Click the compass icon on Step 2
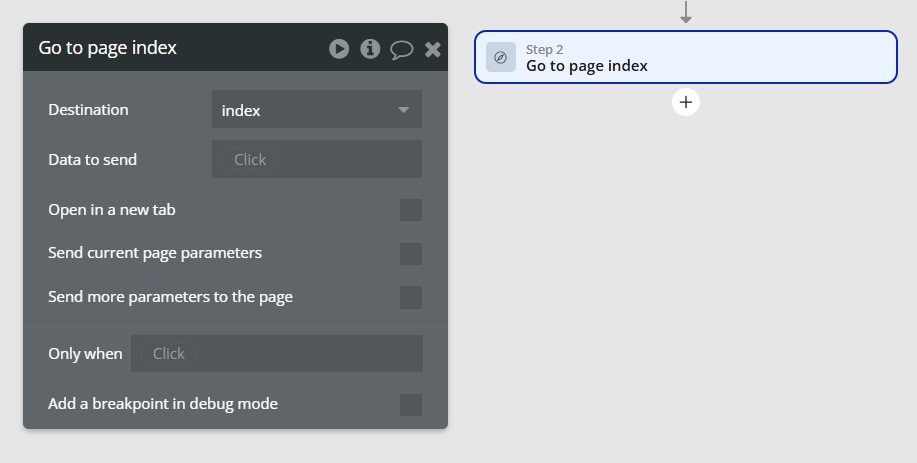The image size is (917, 463). 501,57
